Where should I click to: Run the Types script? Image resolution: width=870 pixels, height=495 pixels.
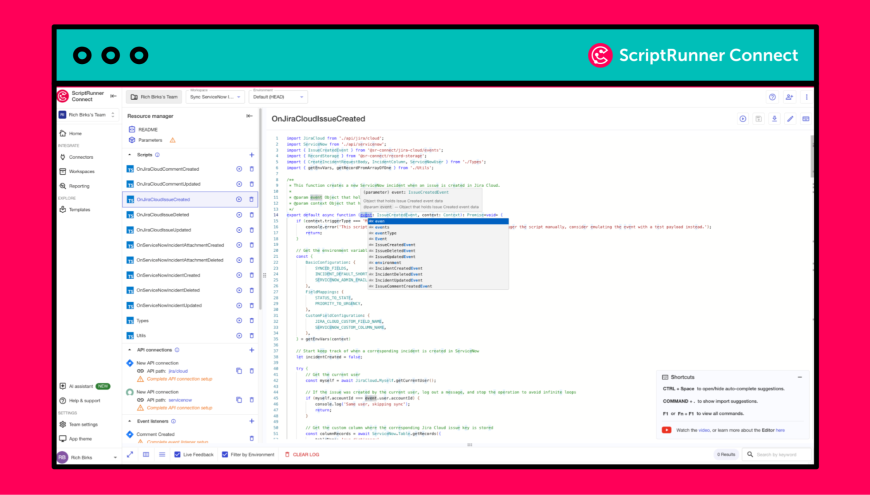coord(239,321)
